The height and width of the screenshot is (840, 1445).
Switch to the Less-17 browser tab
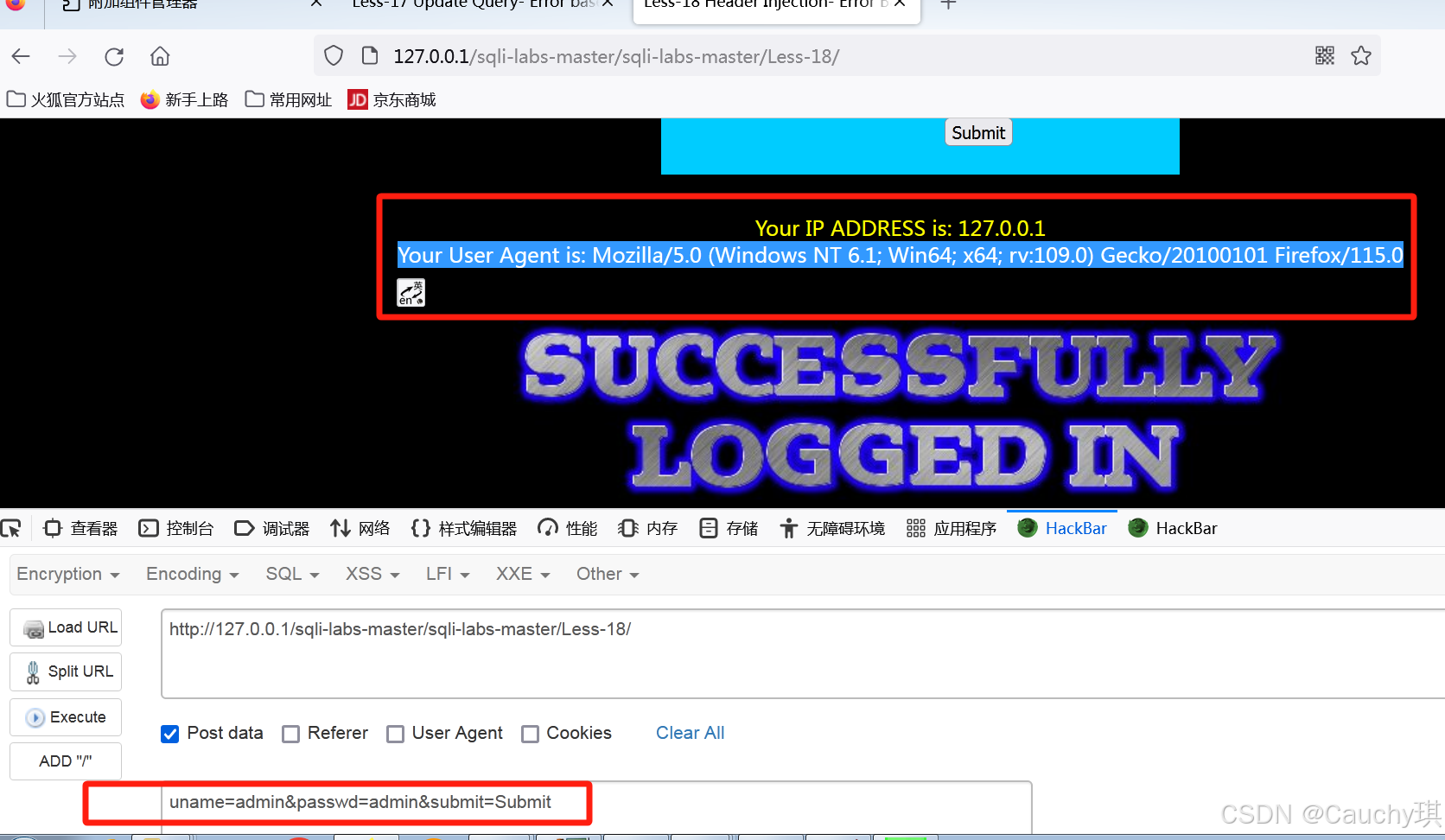[467, 5]
